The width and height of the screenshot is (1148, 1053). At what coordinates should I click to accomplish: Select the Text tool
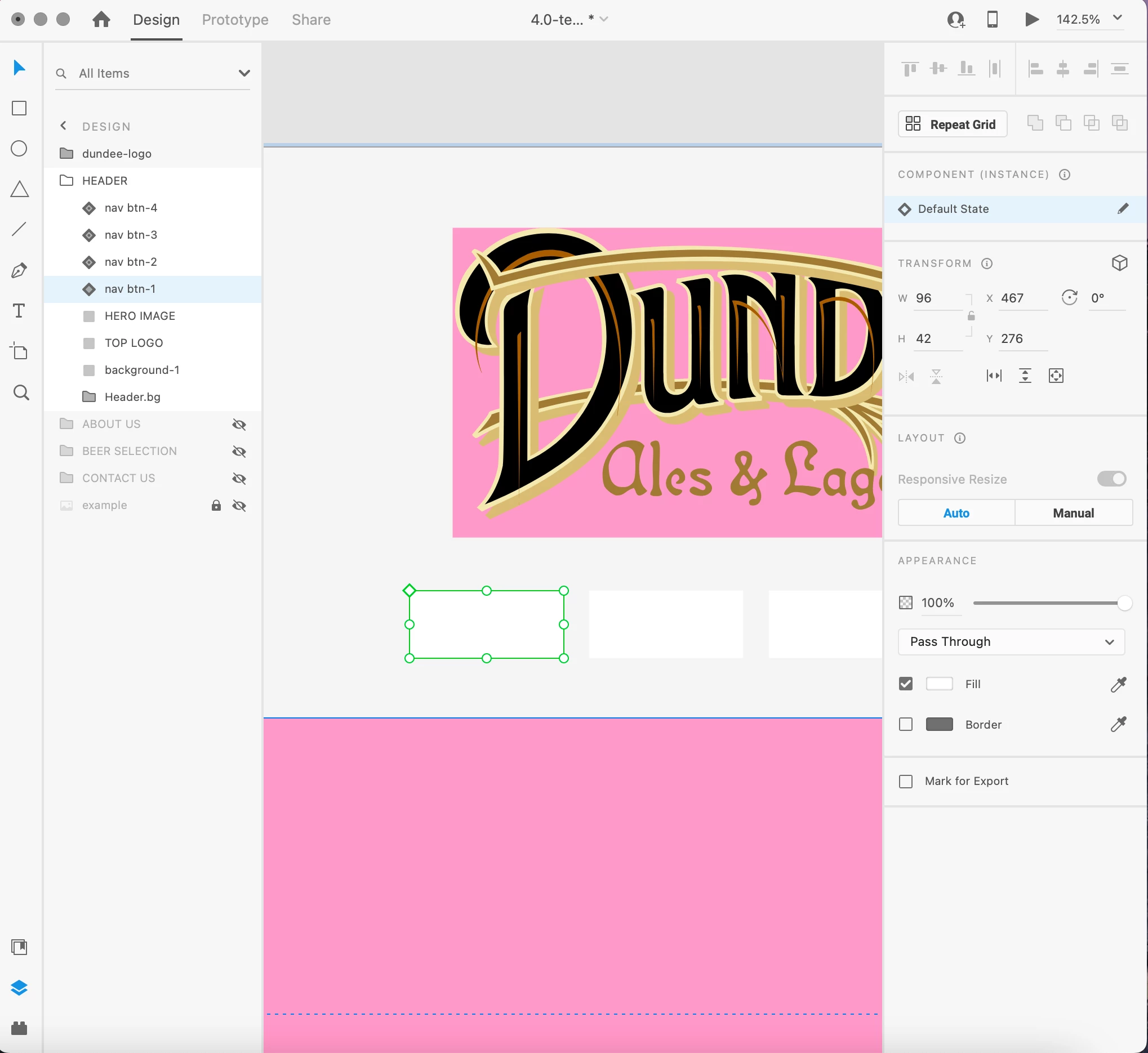coord(19,310)
